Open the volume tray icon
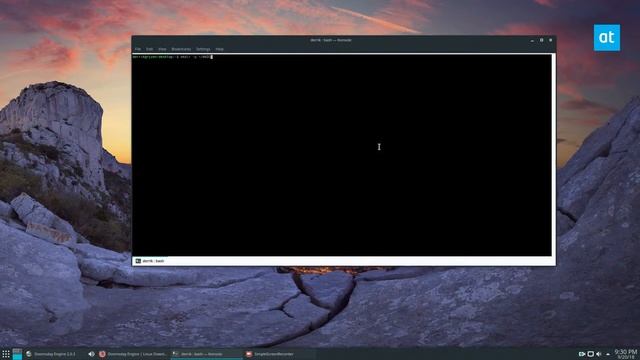Image resolution: width=640 pixels, height=360 pixels. tap(598, 354)
